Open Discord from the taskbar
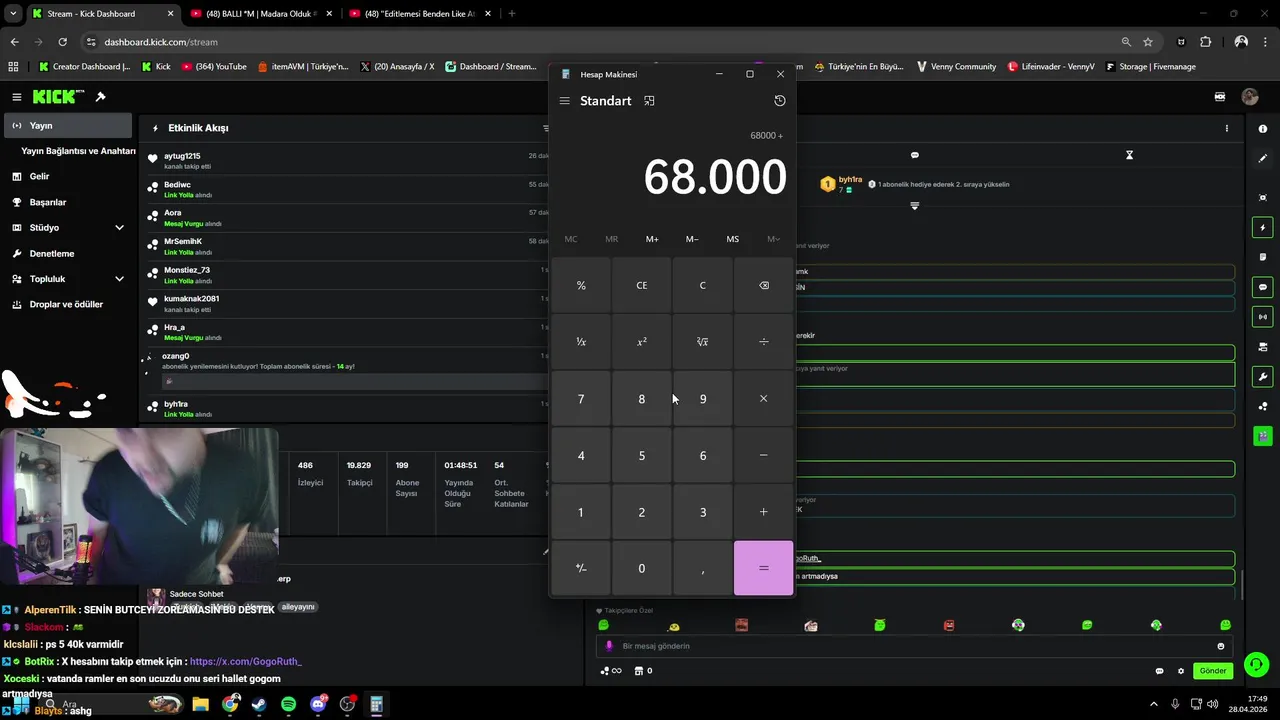The height and width of the screenshot is (720, 1280). coord(319,704)
